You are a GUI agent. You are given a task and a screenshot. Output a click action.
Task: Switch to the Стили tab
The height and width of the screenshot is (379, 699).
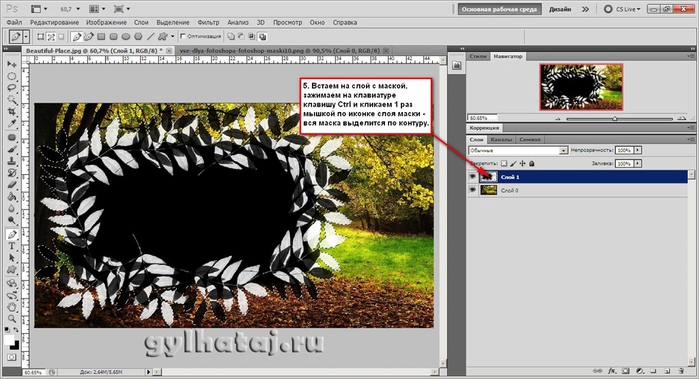(x=478, y=56)
